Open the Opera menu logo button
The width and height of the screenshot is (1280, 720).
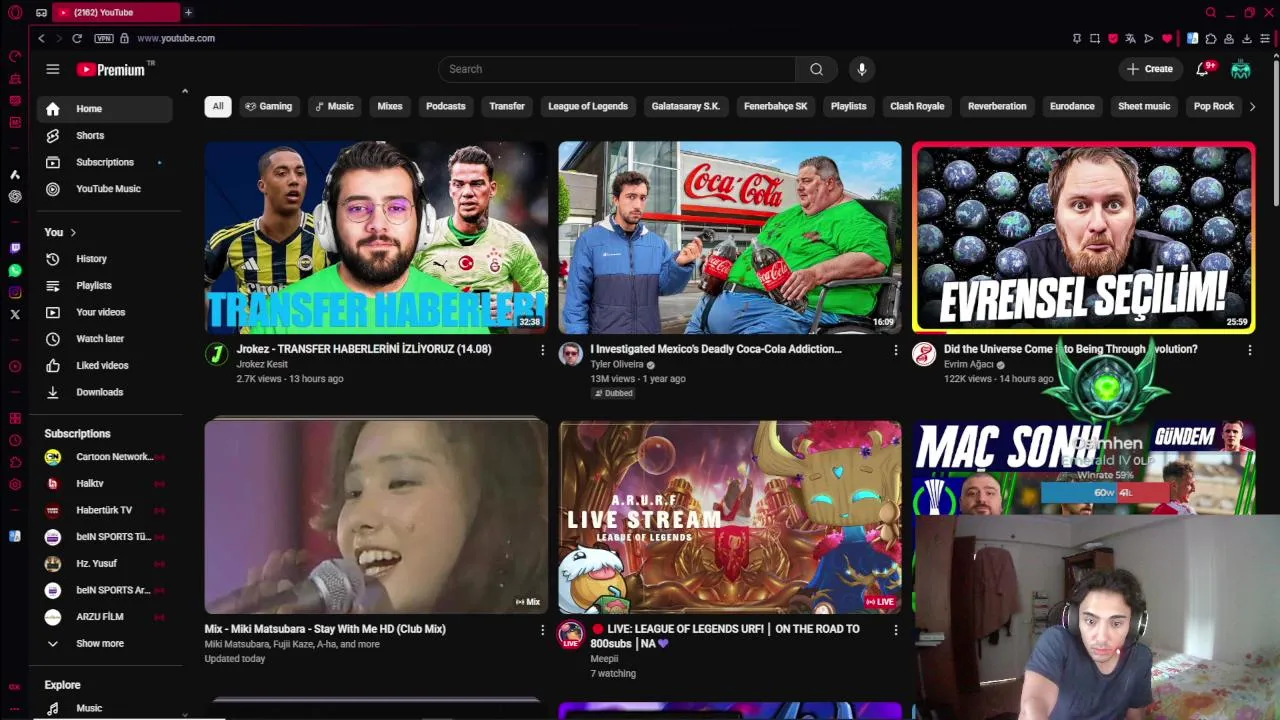tap(15, 13)
